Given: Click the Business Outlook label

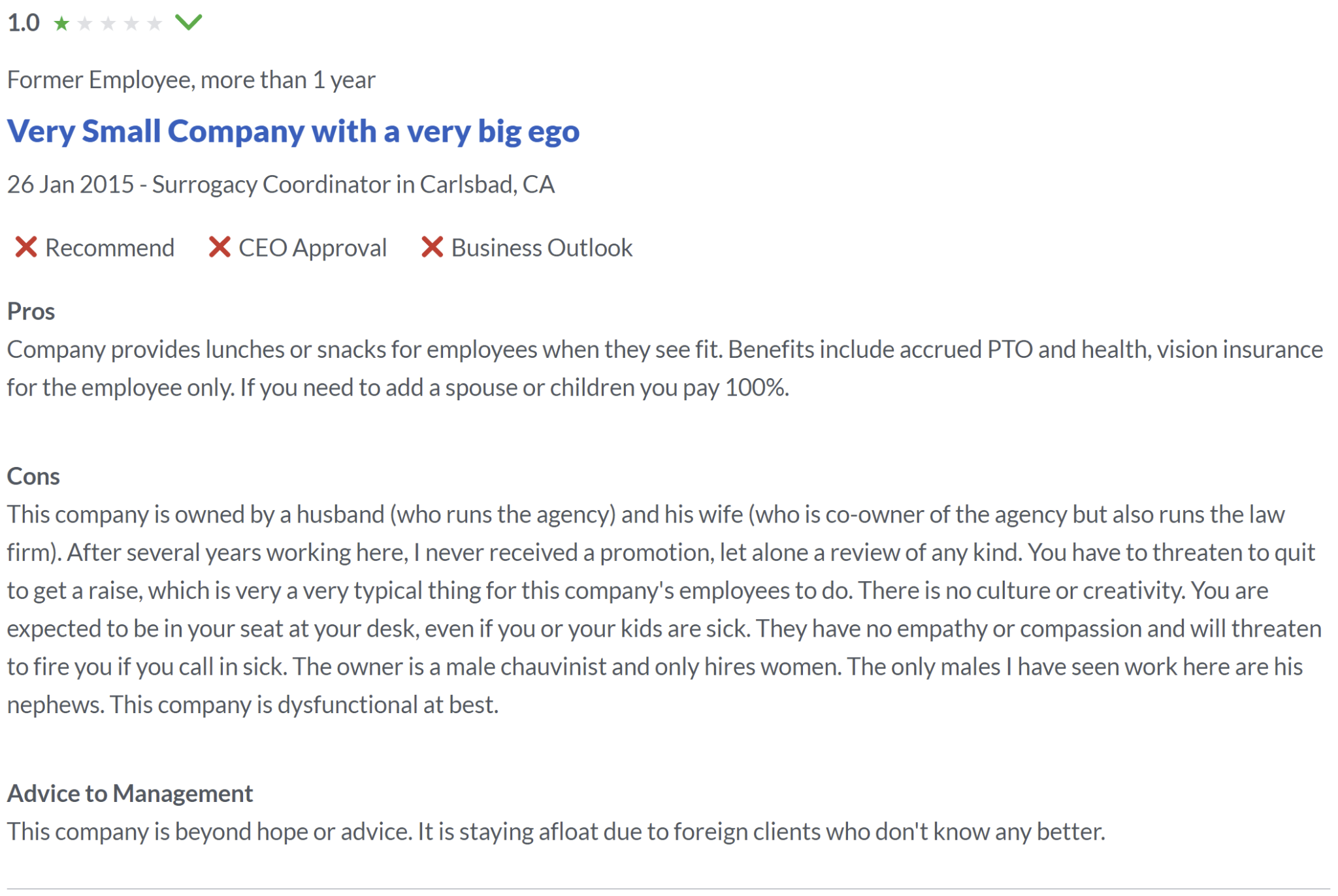Looking at the screenshot, I should tap(542, 248).
